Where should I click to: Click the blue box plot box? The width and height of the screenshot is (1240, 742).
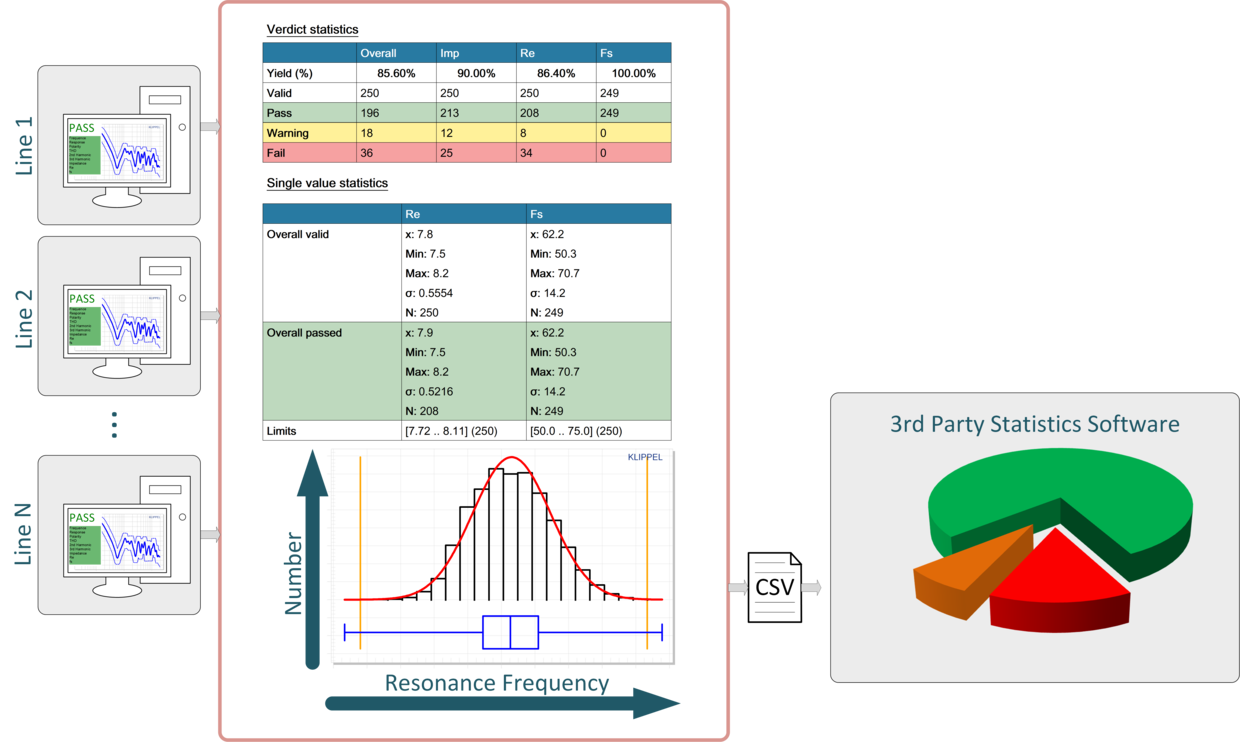[510, 633]
